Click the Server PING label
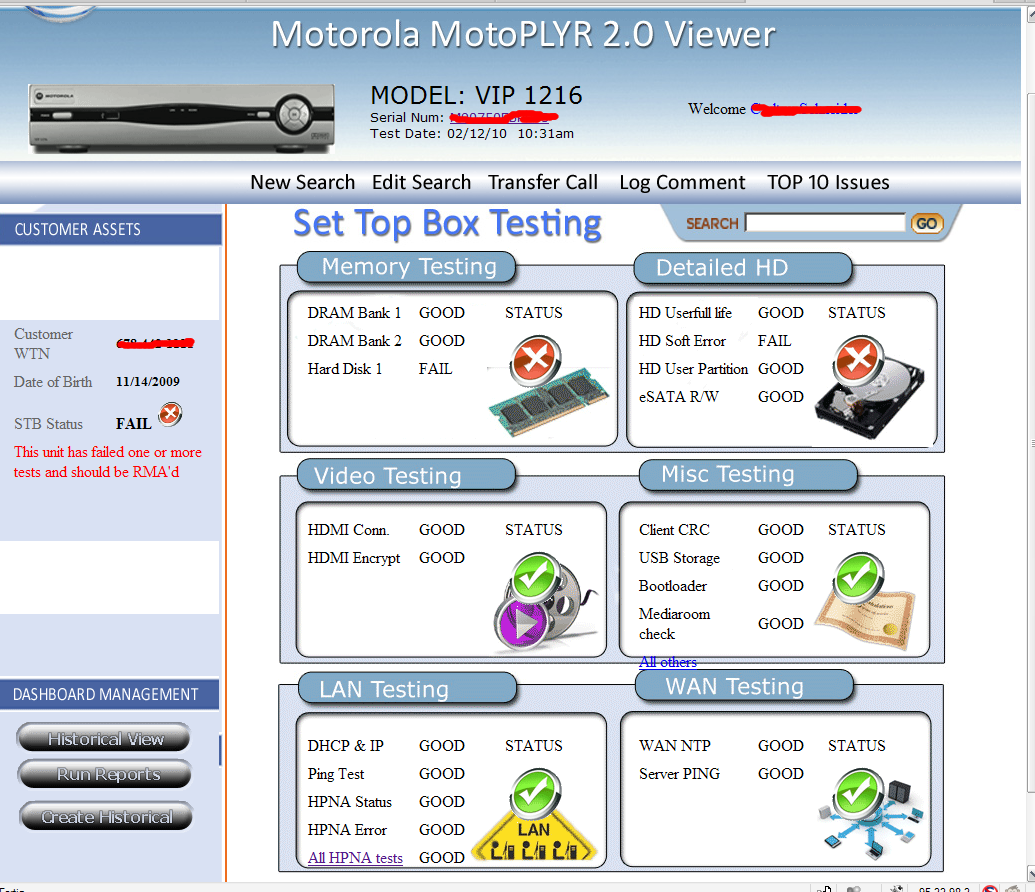This screenshot has width=1035, height=892. click(x=679, y=774)
